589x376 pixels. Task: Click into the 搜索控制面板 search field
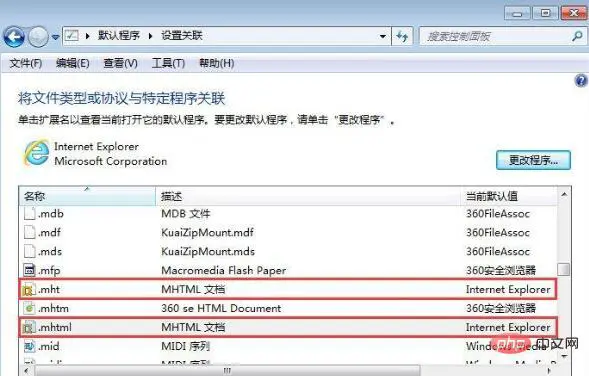click(x=495, y=36)
